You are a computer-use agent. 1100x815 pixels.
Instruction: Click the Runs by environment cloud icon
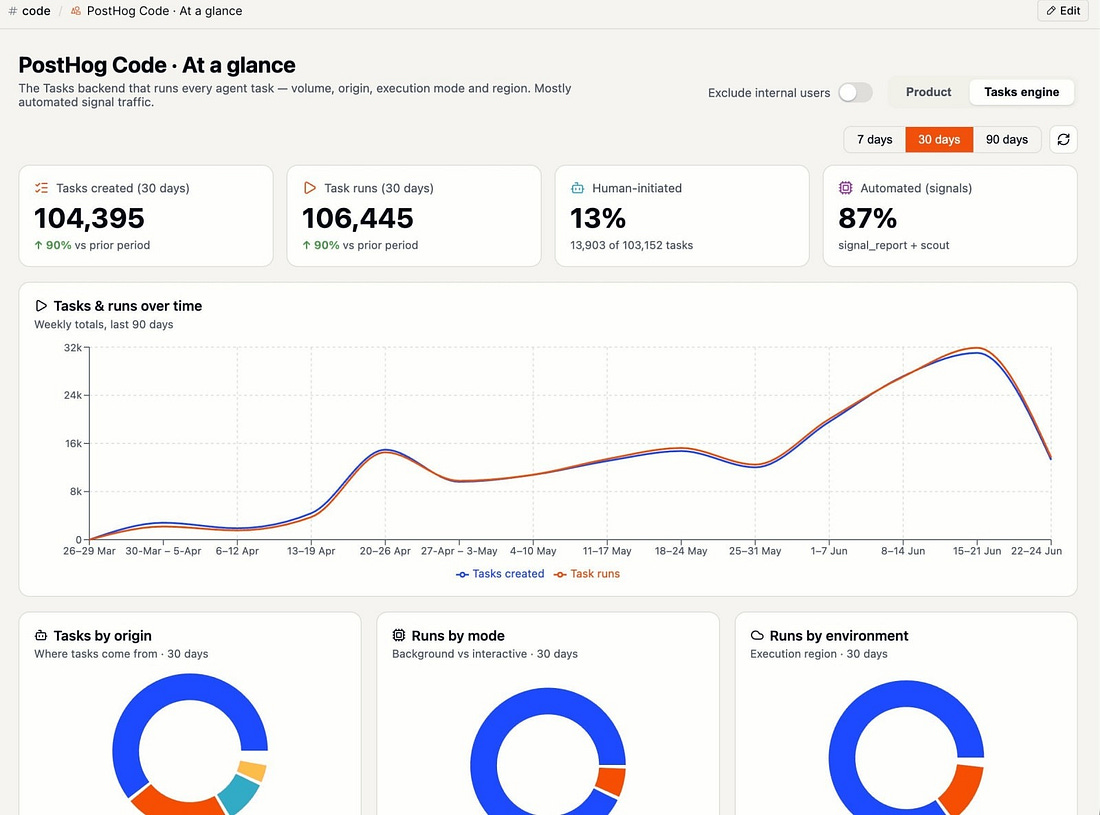[757, 635]
